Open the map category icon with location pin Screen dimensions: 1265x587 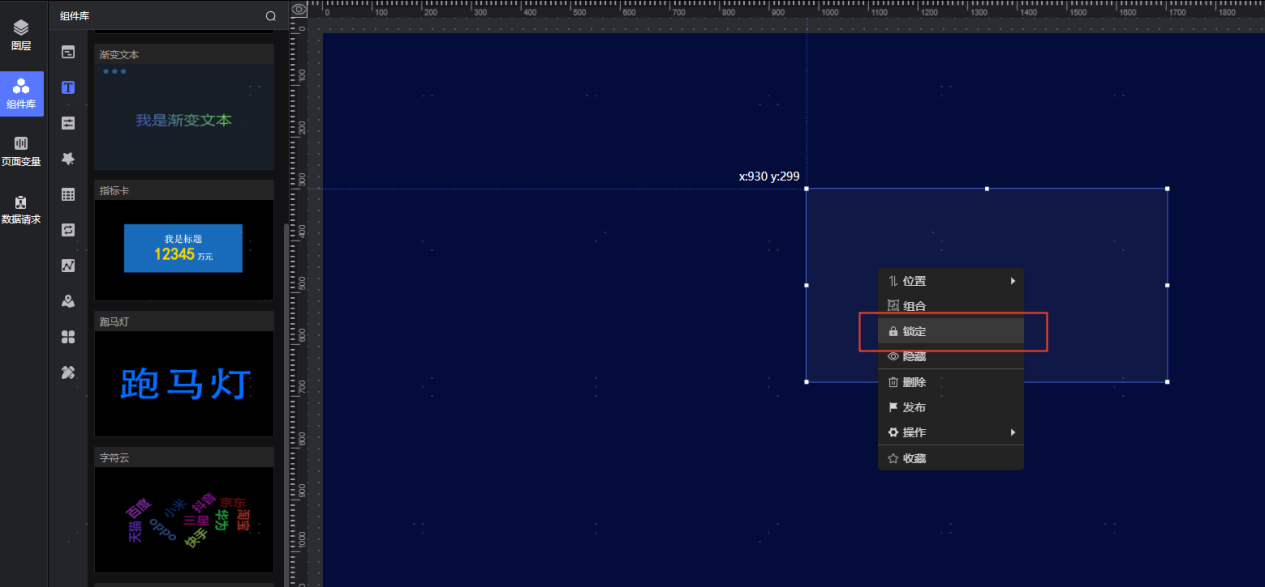pos(68,301)
